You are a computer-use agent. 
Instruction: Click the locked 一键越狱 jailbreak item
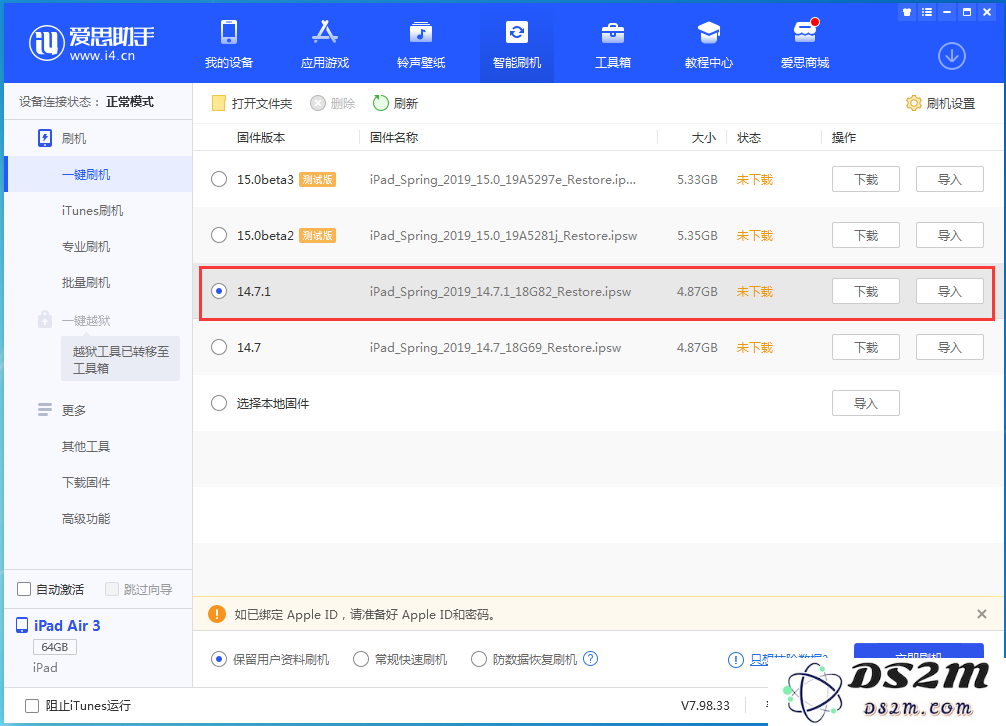coord(74,320)
